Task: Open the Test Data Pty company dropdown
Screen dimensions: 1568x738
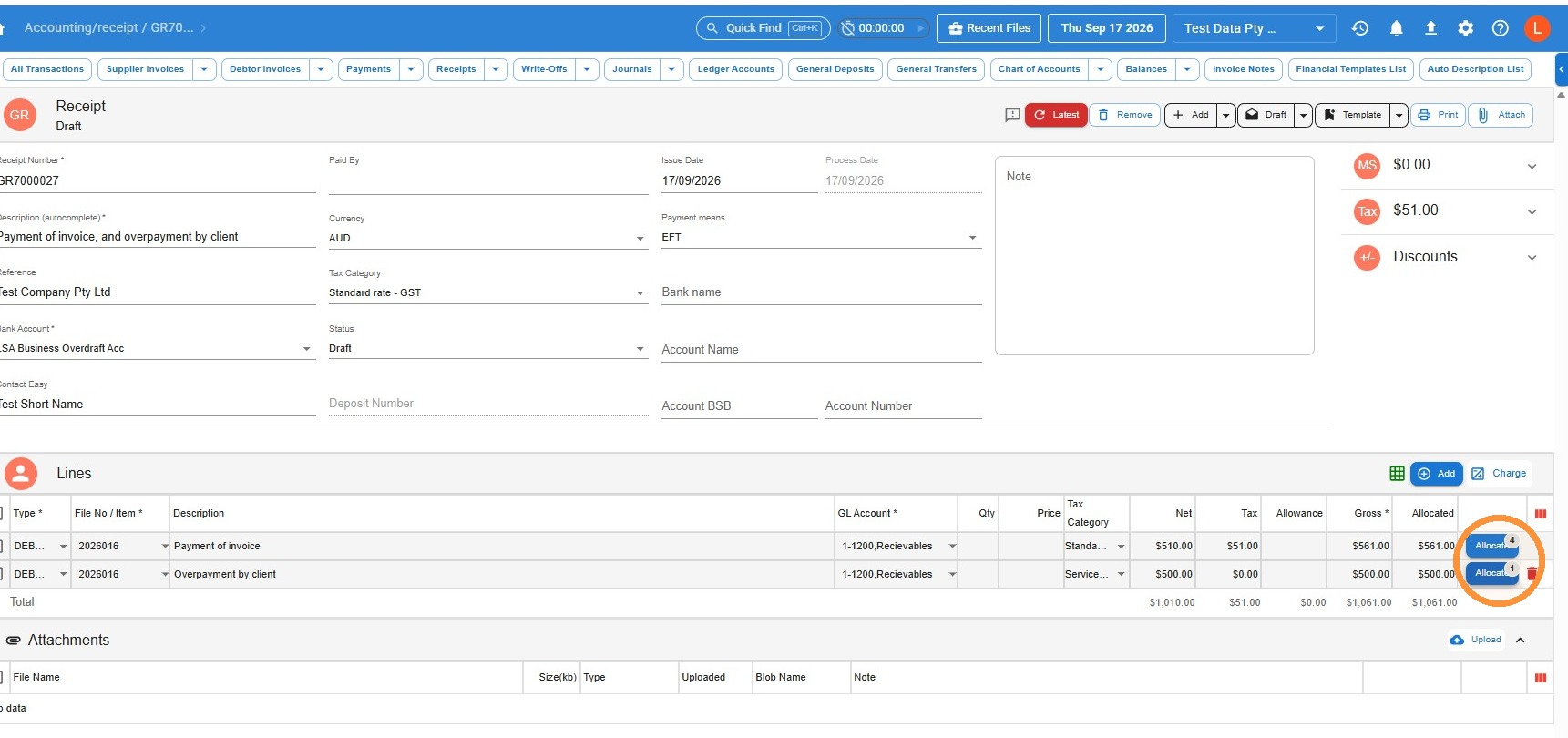Action: 1254,28
